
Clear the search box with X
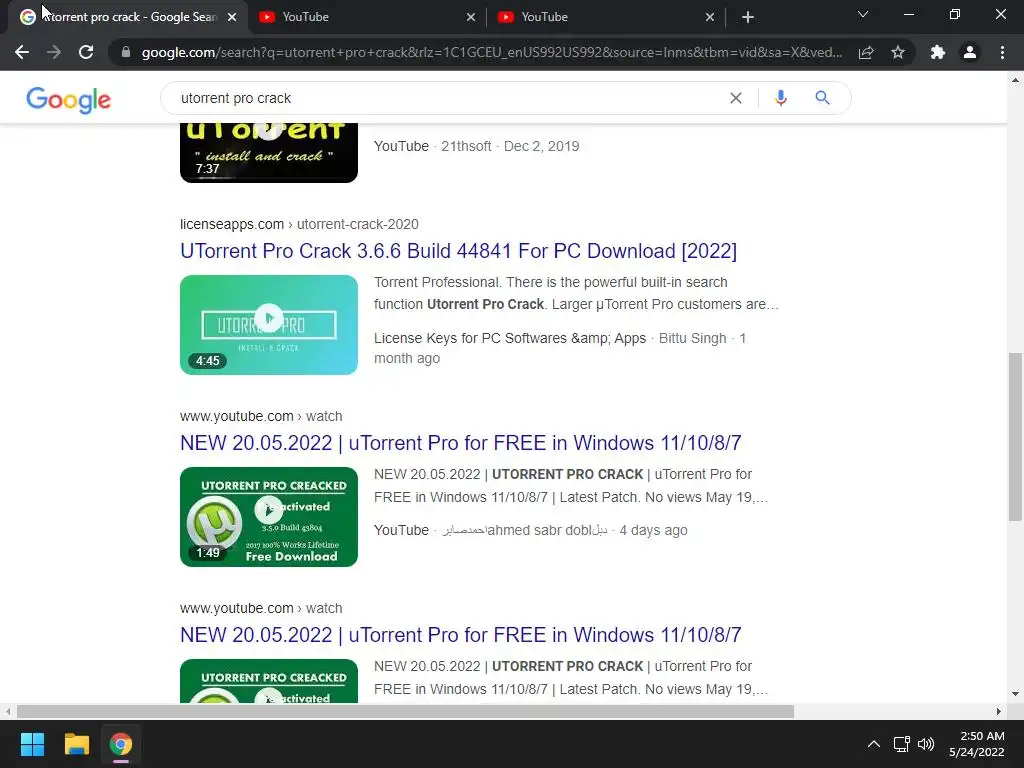click(735, 98)
